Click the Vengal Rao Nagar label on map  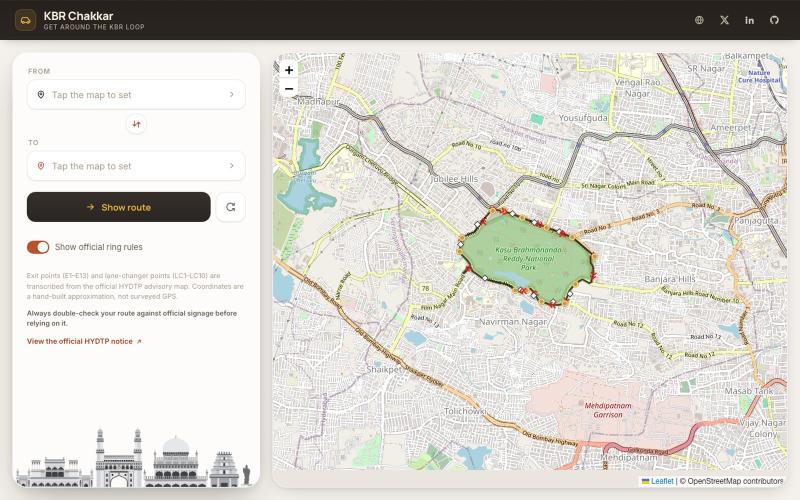(x=638, y=88)
